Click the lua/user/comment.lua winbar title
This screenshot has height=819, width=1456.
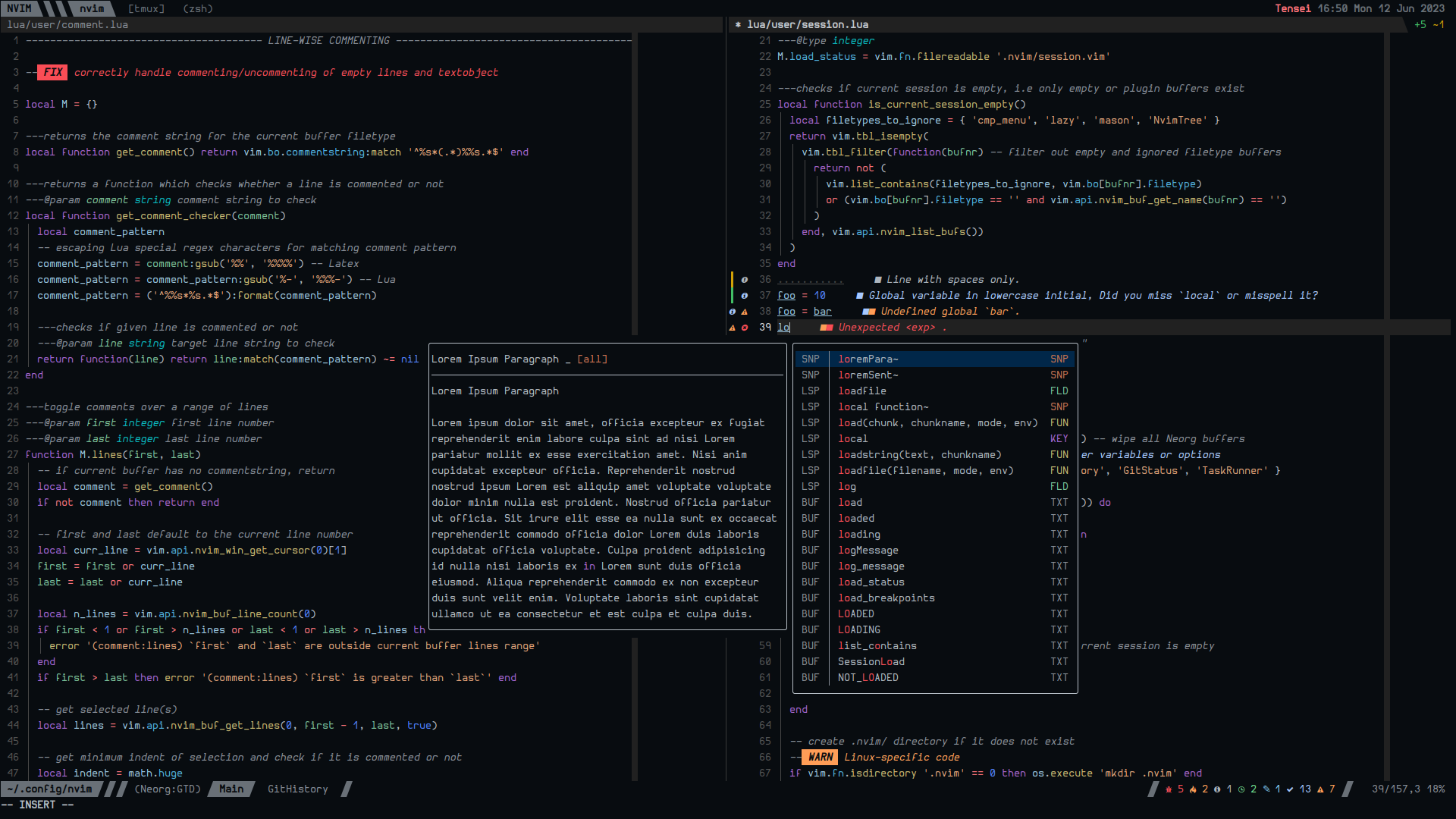coord(67,25)
